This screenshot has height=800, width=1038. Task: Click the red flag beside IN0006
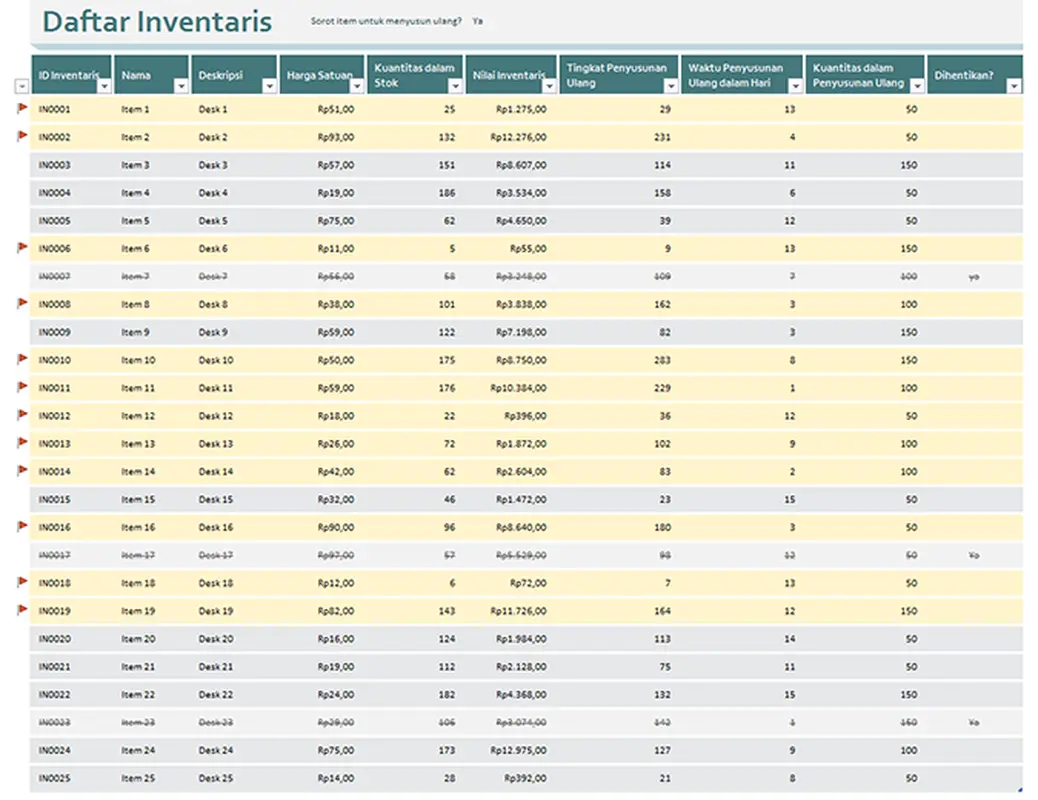(x=22, y=247)
